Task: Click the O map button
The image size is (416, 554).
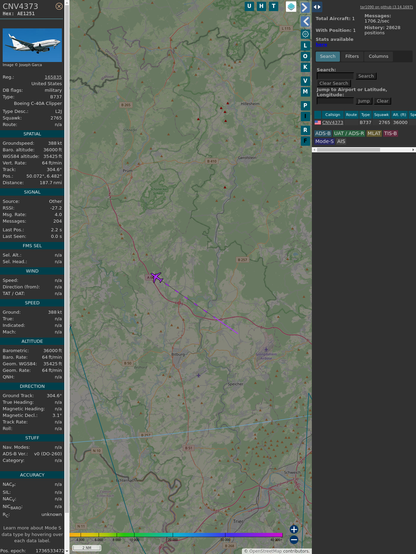Action: point(305,56)
